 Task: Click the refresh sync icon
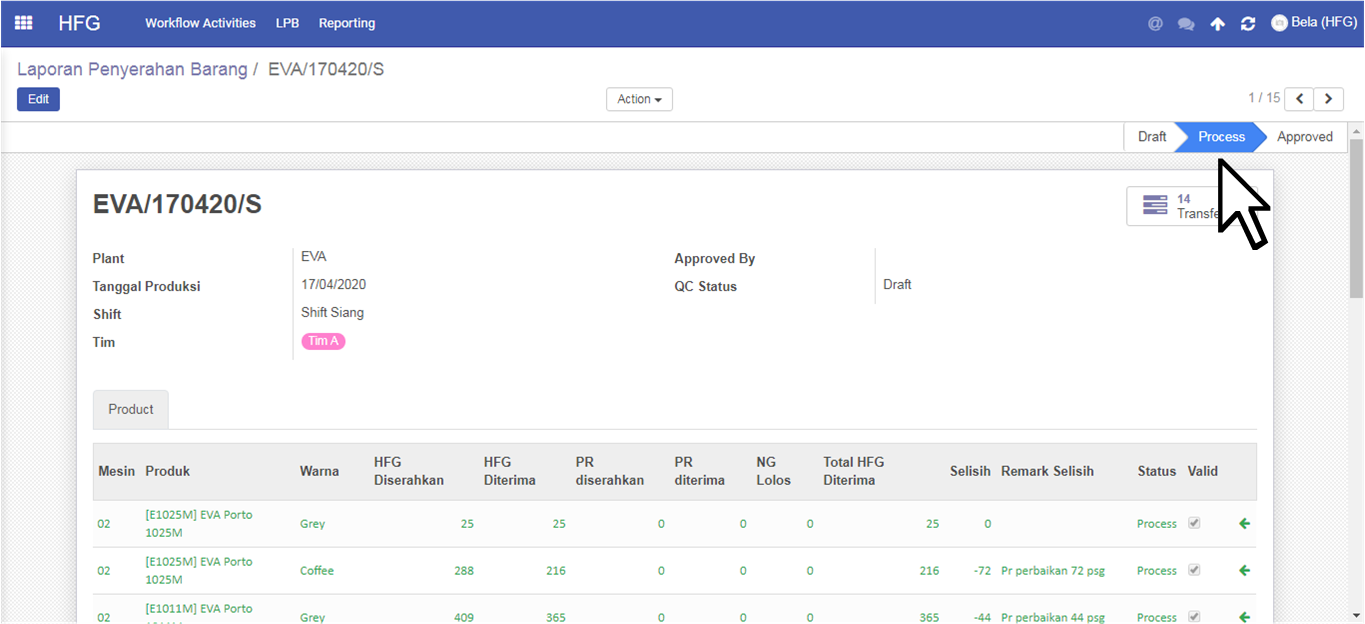1247,24
